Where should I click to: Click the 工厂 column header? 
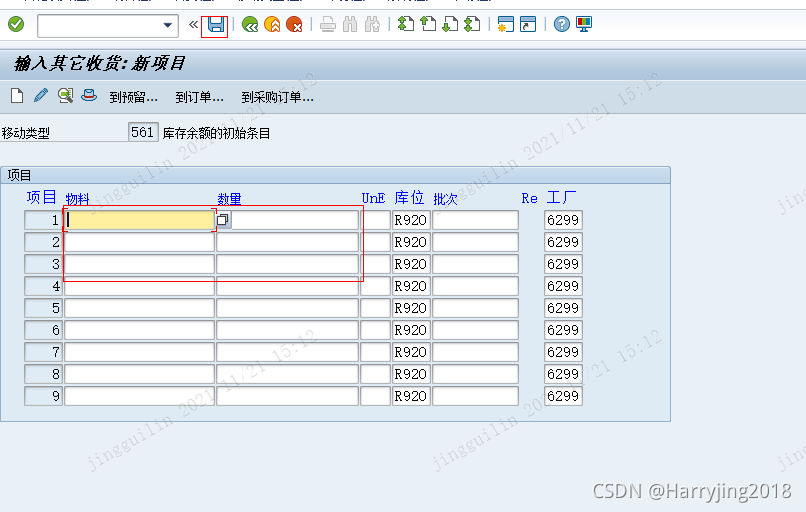point(561,198)
